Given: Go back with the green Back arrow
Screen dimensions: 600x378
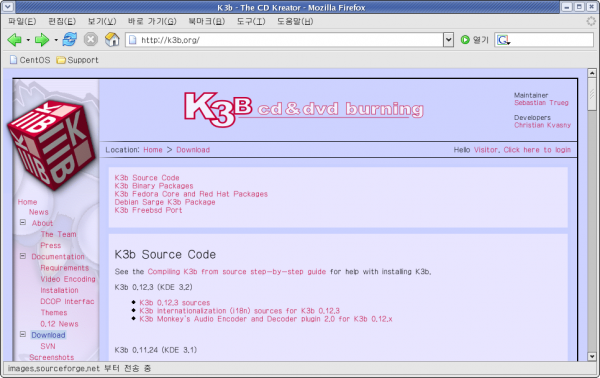Looking at the screenshot, I should coord(15,40).
